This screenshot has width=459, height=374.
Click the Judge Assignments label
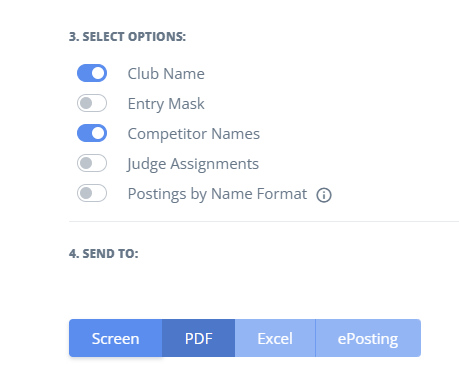(x=193, y=164)
